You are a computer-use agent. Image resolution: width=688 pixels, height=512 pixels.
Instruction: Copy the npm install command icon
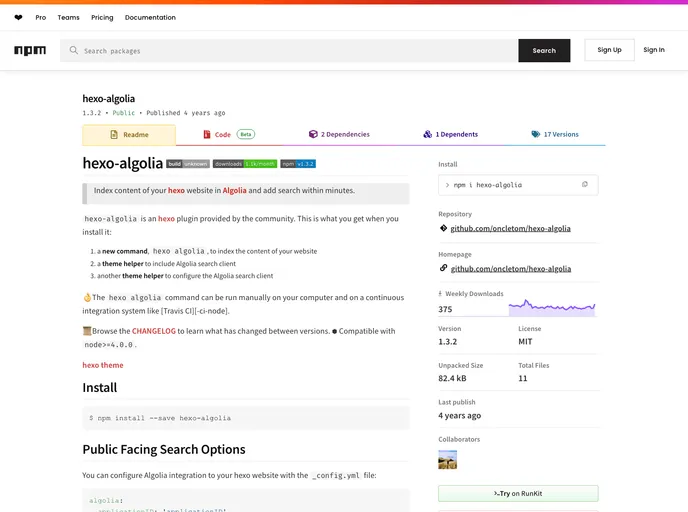pos(585,185)
